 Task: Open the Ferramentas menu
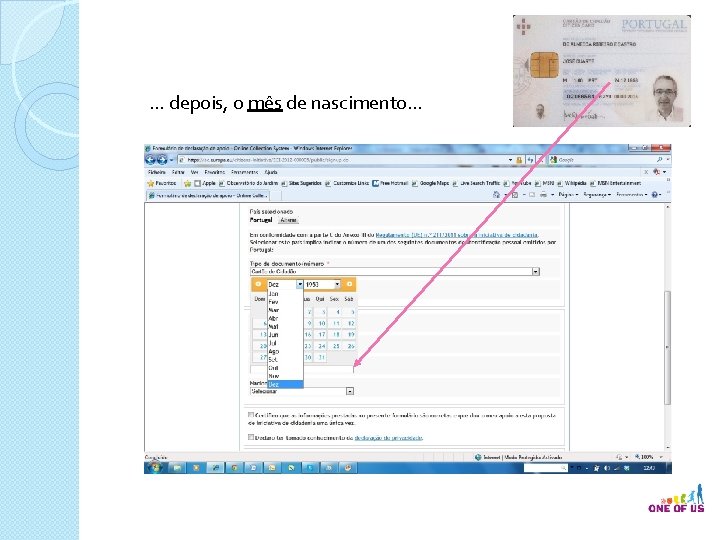[x=244, y=172]
